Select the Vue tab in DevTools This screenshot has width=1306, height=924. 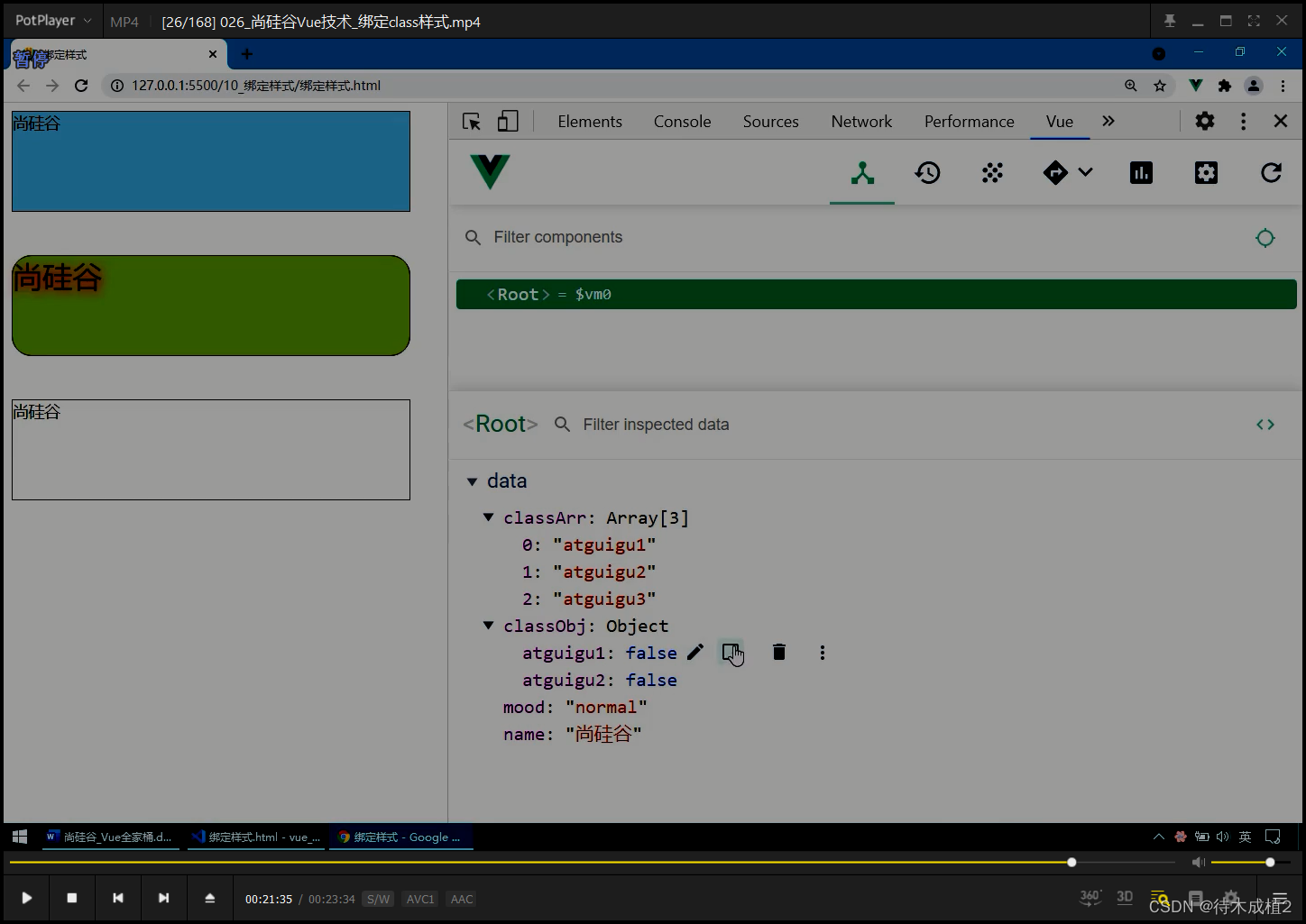[x=1060, y=122]
